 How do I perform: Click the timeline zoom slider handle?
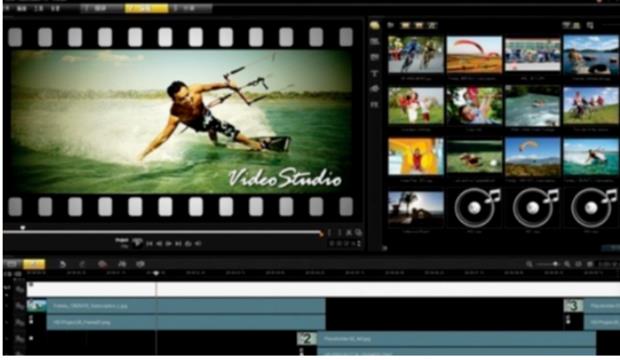[556, 264]
